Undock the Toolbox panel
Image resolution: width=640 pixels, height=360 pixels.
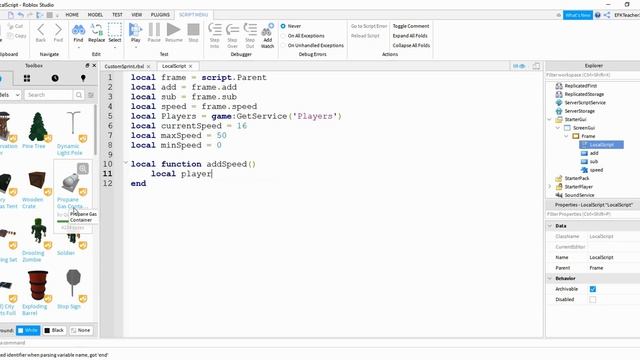pos(87,65)
